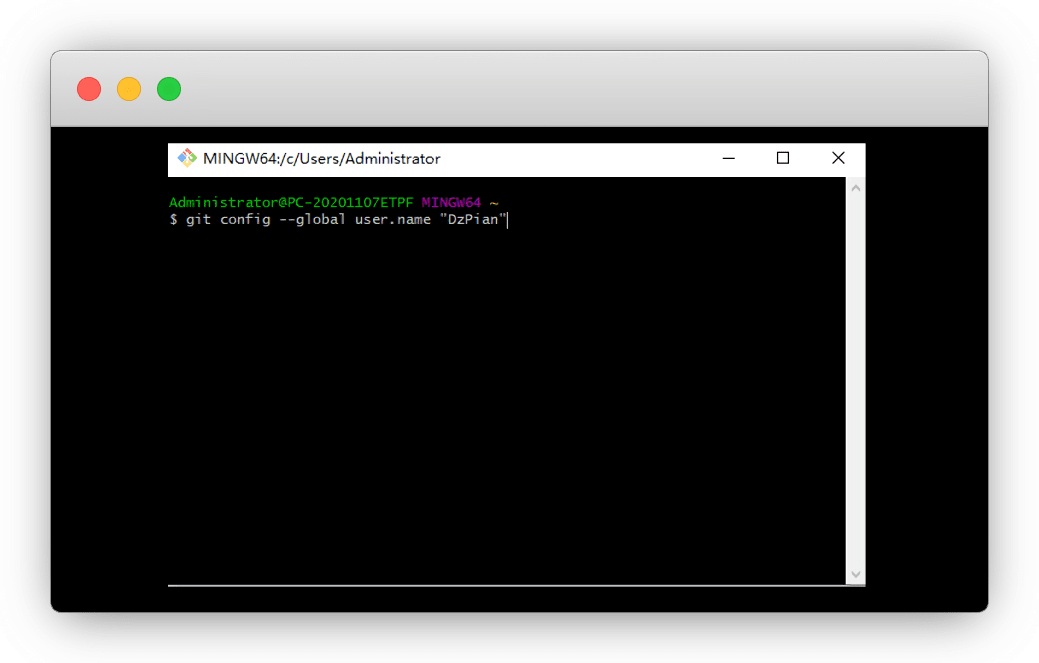The width and height of the screenshot is (1039, 663).
Task: Click the scrollbar up arrow in terminal
Action: (856, 187)
